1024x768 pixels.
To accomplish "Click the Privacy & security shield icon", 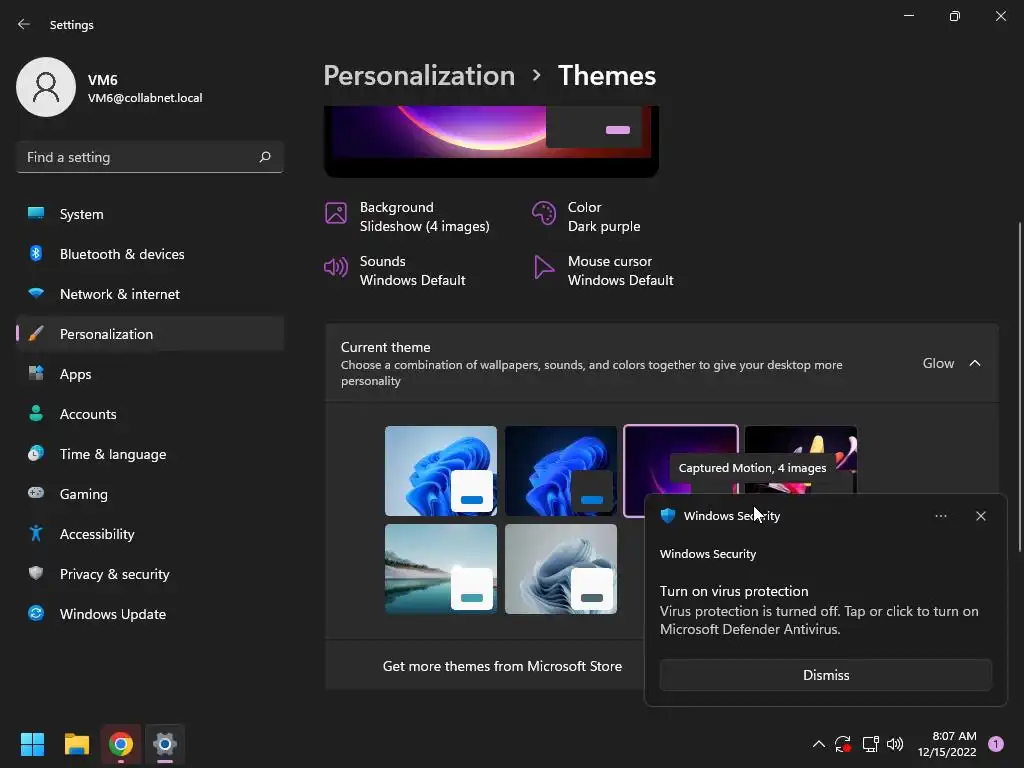I will 36,573.
